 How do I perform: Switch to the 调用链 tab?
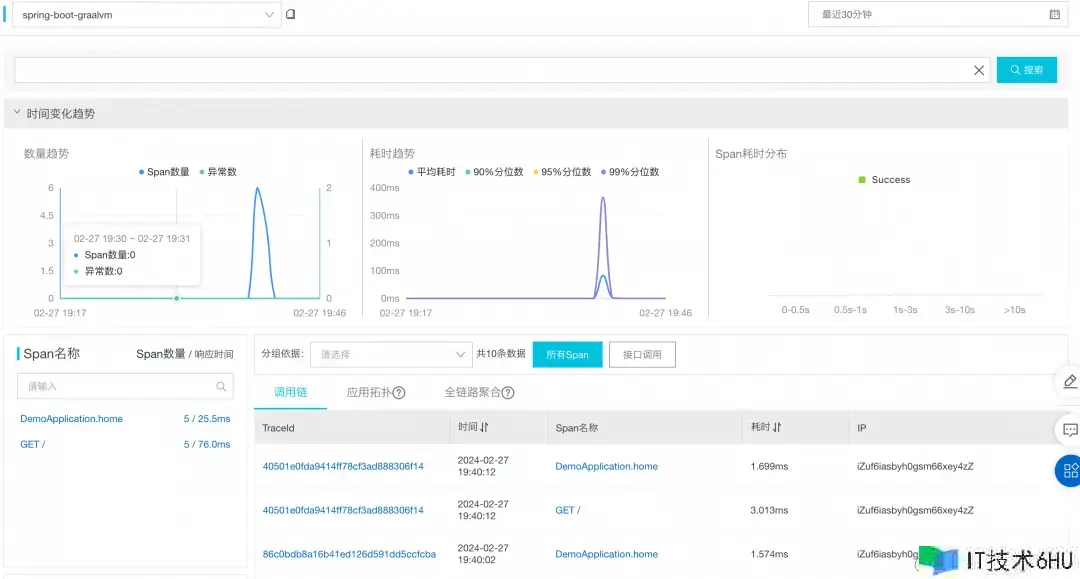click(x=291, y=393)
